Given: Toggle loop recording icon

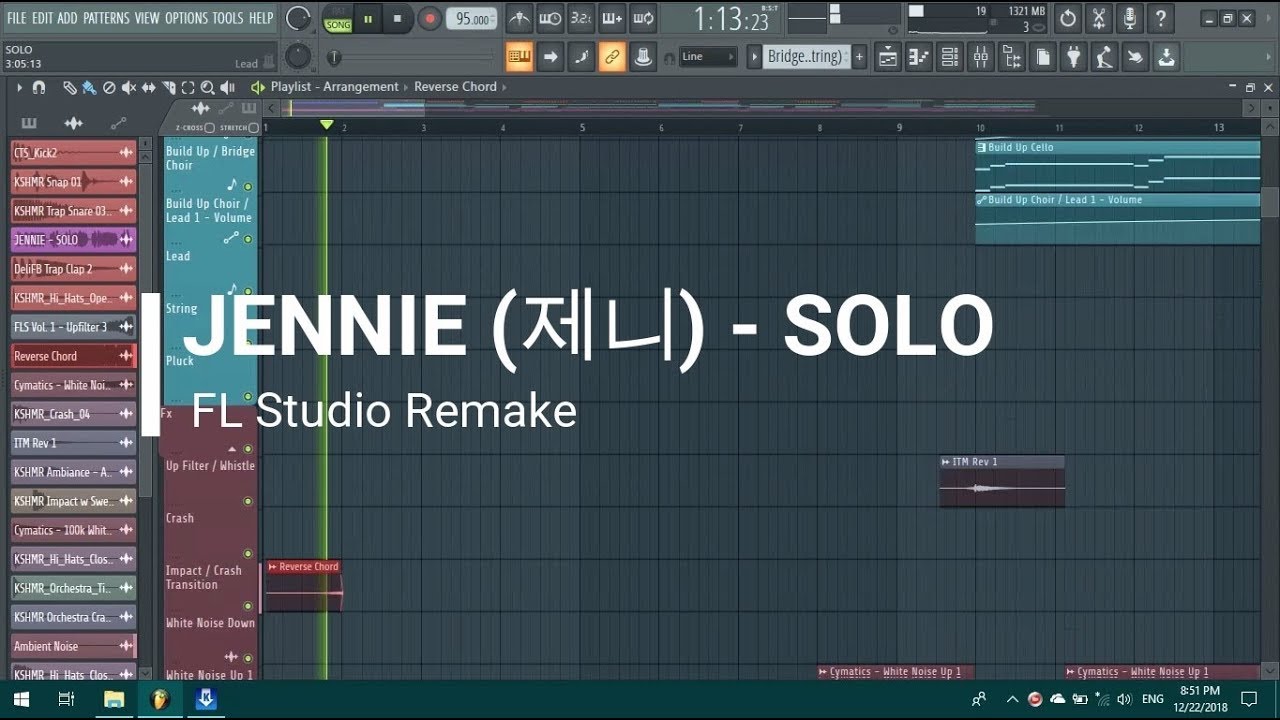Looking at the screenshot, I should coord(643,18).
